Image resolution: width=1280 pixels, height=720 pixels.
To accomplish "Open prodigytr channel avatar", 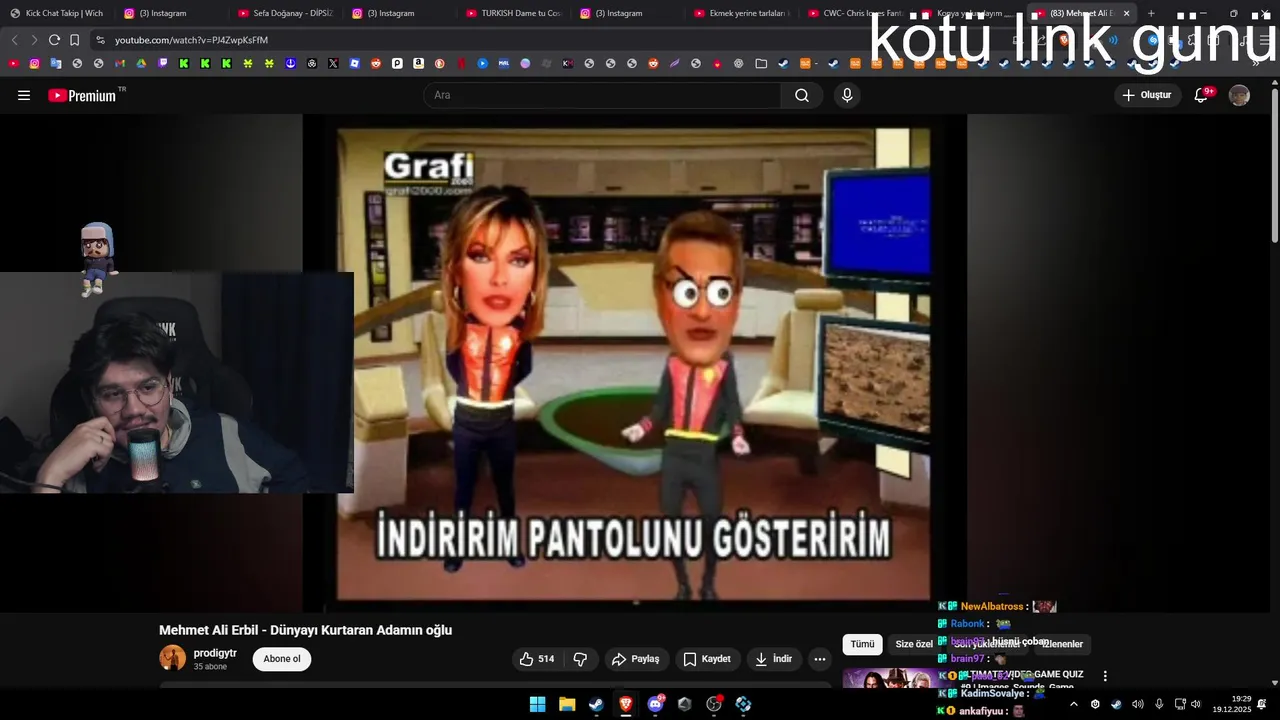I will 172,658.
